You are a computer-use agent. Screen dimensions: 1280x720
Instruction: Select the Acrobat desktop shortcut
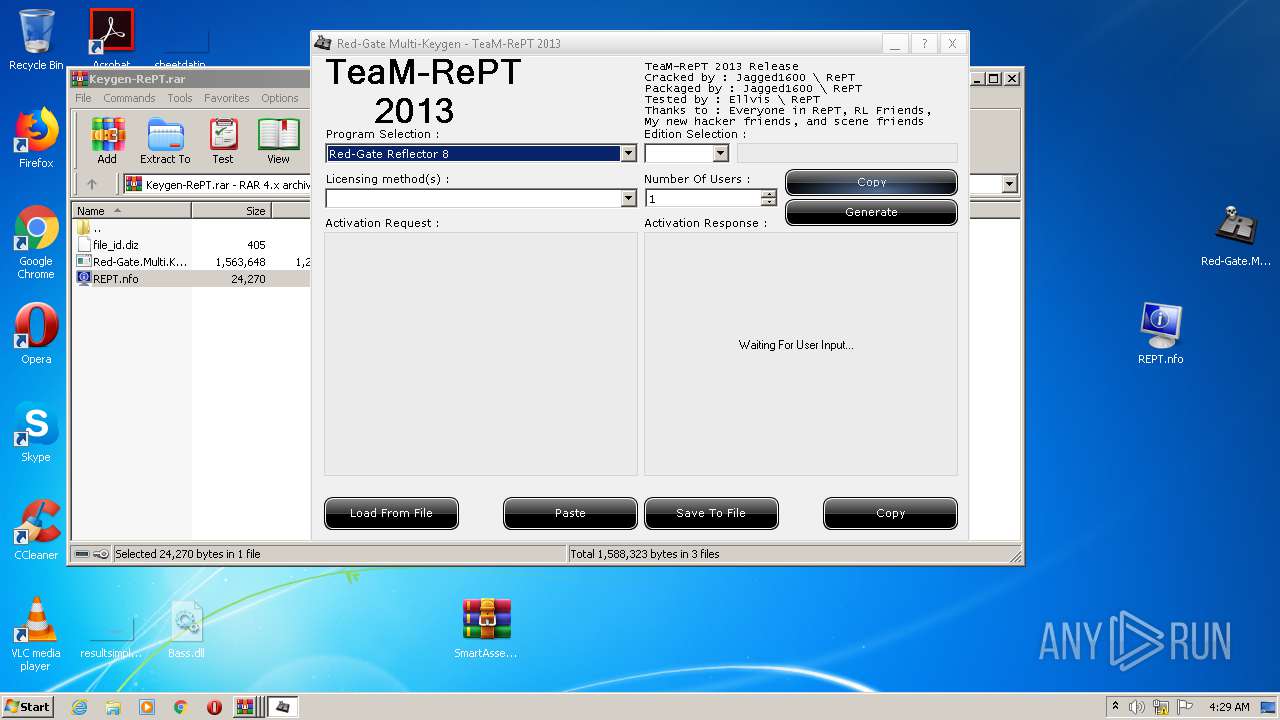click(112, 40)
